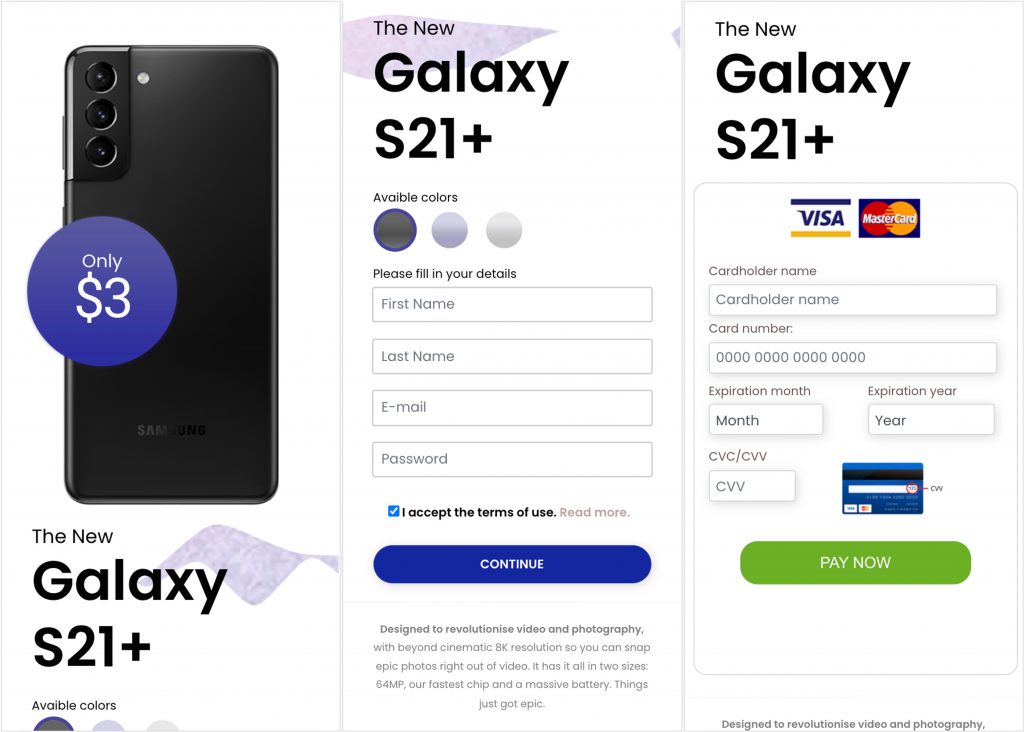Click into the Password field
This screenshot has height=732, width=1024.
point(512,459)
